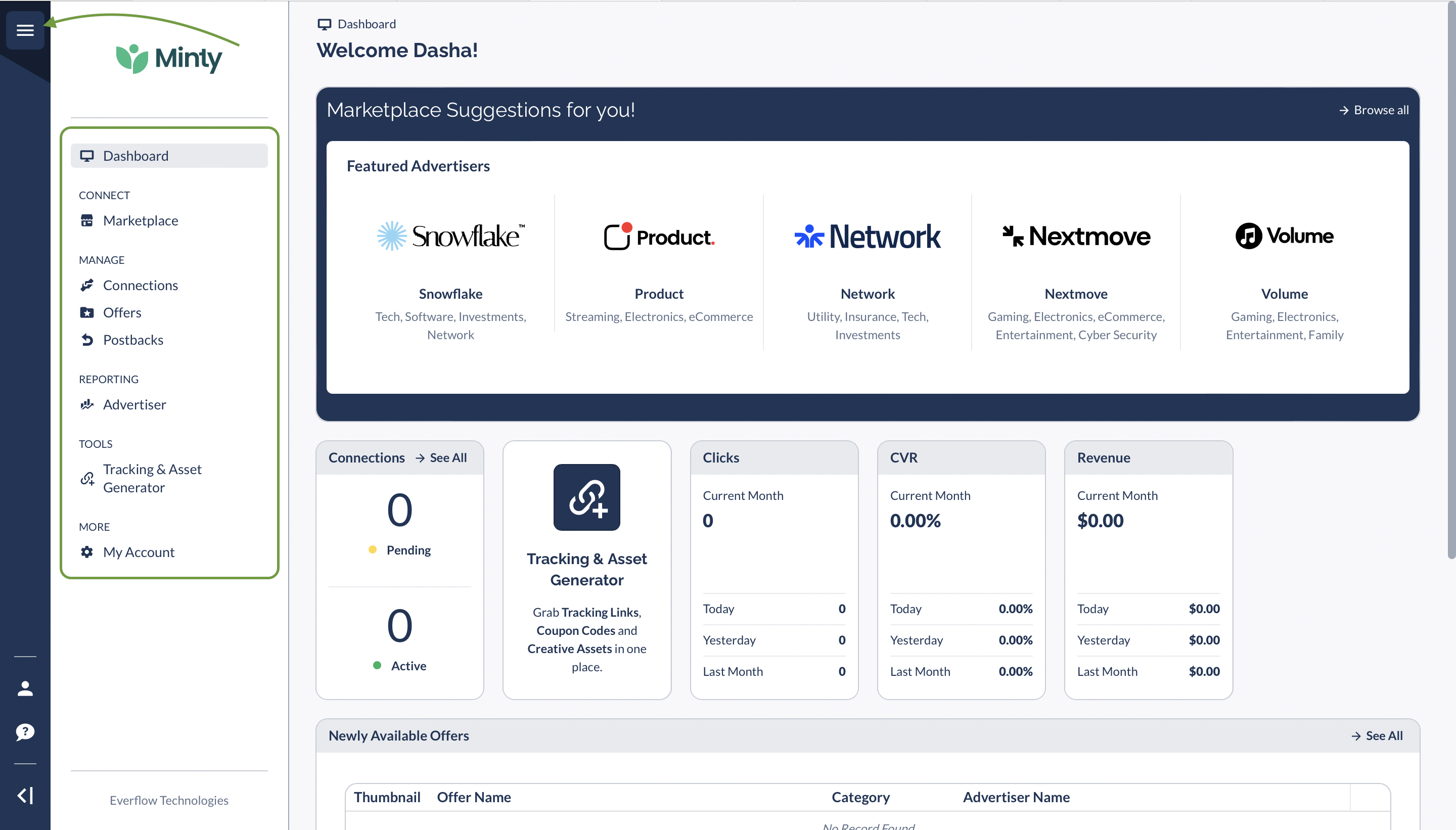Click See All in Connections card
Screen dimensions: 1456x830
441,458
